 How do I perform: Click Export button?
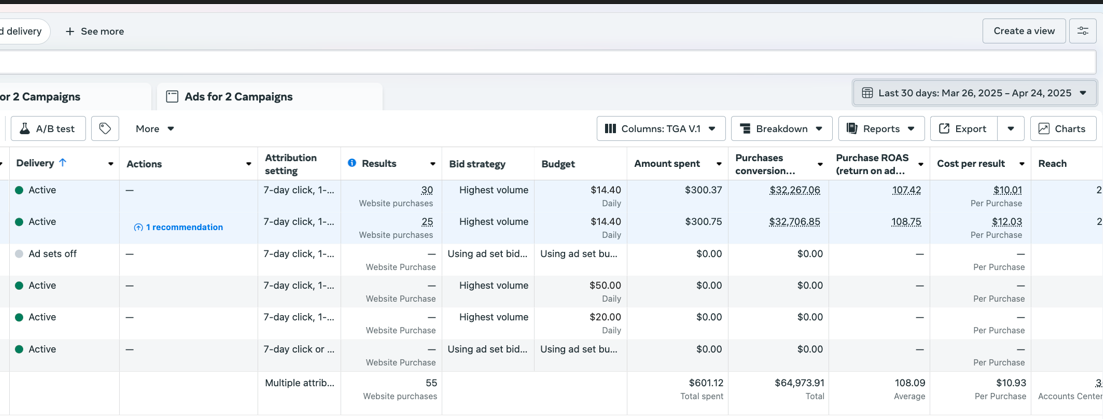962,129
